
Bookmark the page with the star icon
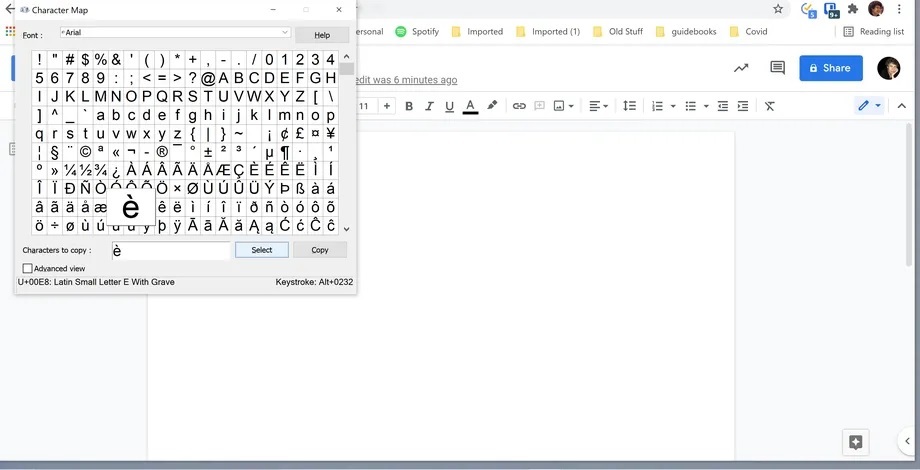(x=779, y=9)
